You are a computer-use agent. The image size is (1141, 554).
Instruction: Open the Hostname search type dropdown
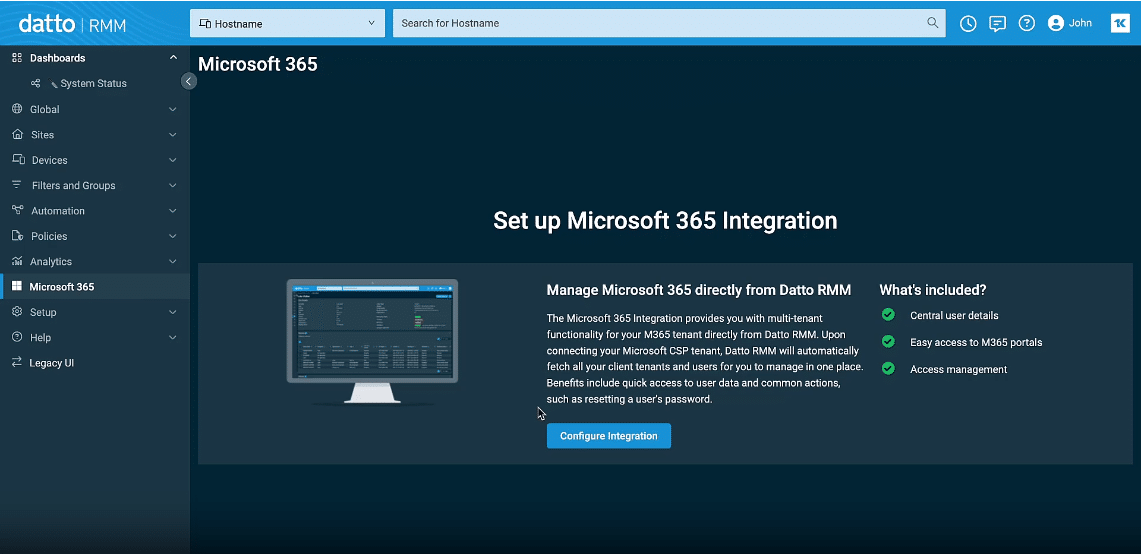(x=287, y=23)
